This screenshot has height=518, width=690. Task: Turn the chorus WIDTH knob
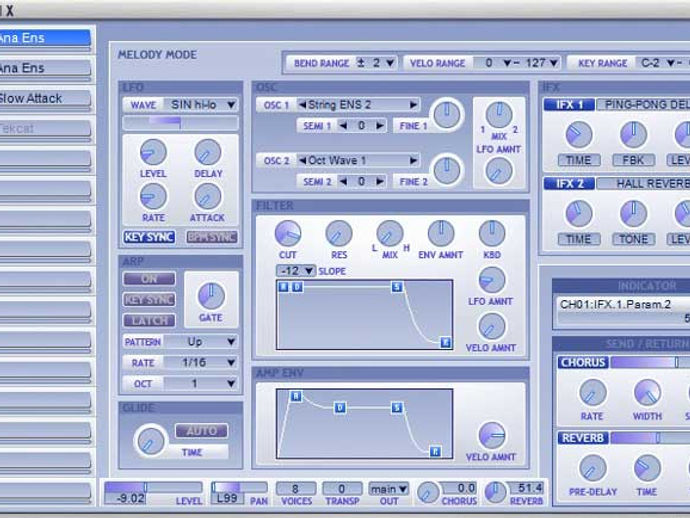(x=647, y=393)
